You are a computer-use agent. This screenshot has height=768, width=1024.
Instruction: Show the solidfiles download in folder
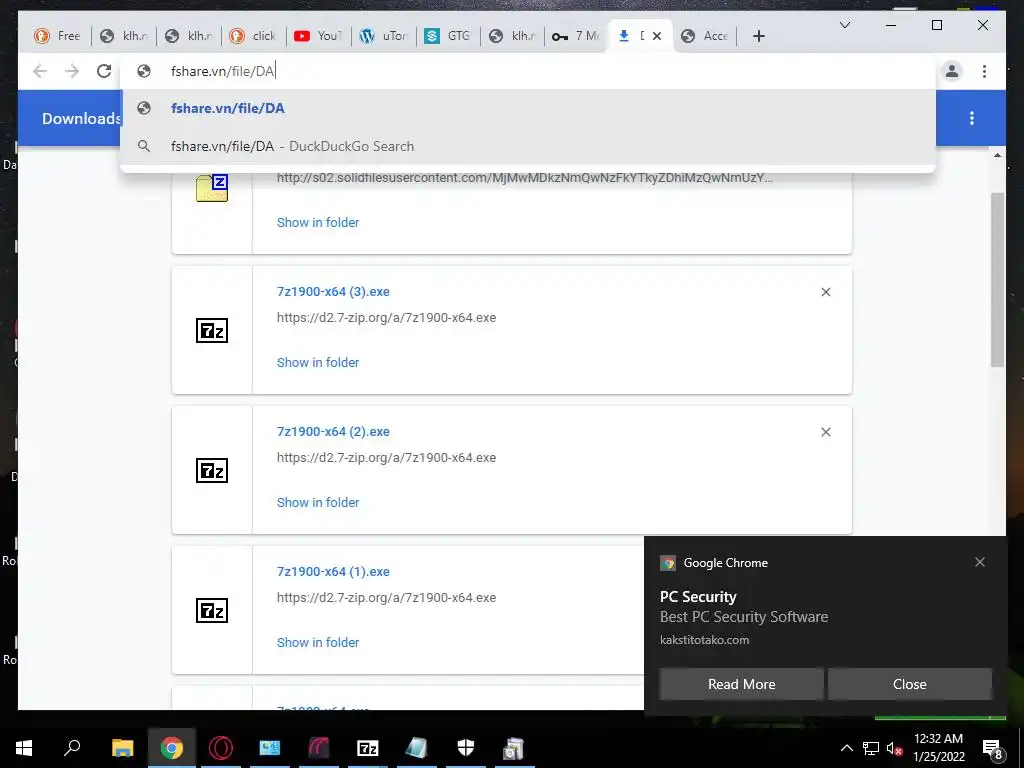(x=318, y=223)
